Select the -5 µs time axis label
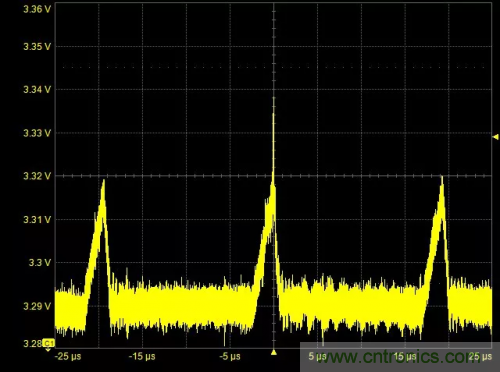 pyautogui.click(x=230, y=356)
